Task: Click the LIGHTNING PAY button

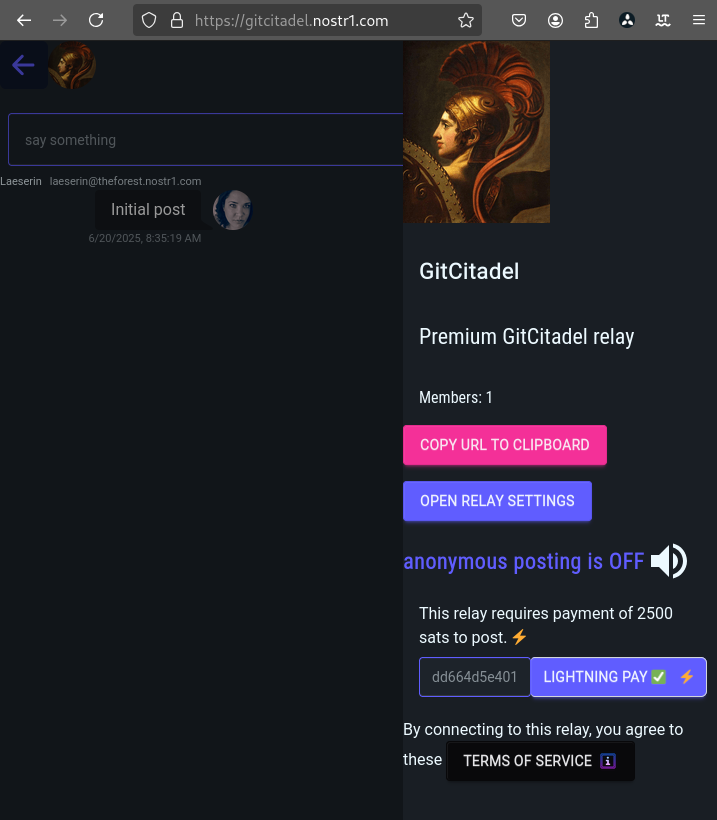Action: [618, 677]
